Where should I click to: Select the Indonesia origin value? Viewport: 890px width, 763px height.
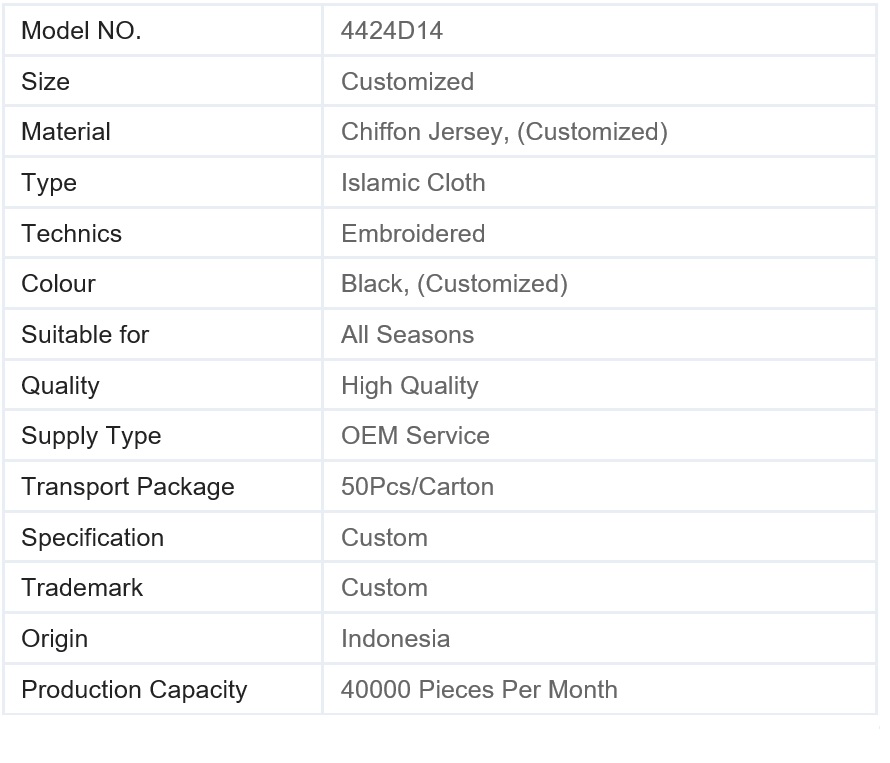395,639
